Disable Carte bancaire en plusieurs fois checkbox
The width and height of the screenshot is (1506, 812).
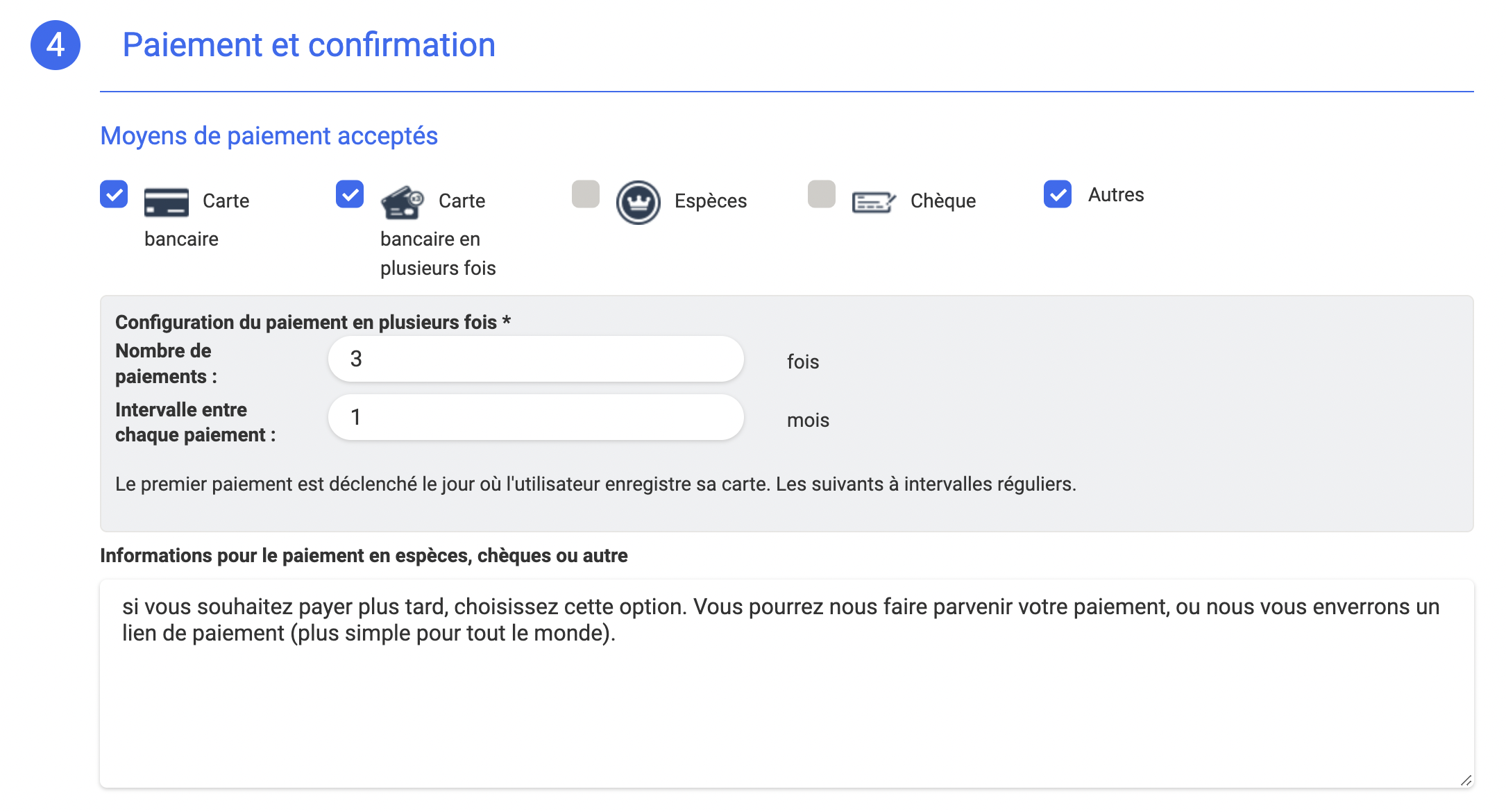[350, 194]
